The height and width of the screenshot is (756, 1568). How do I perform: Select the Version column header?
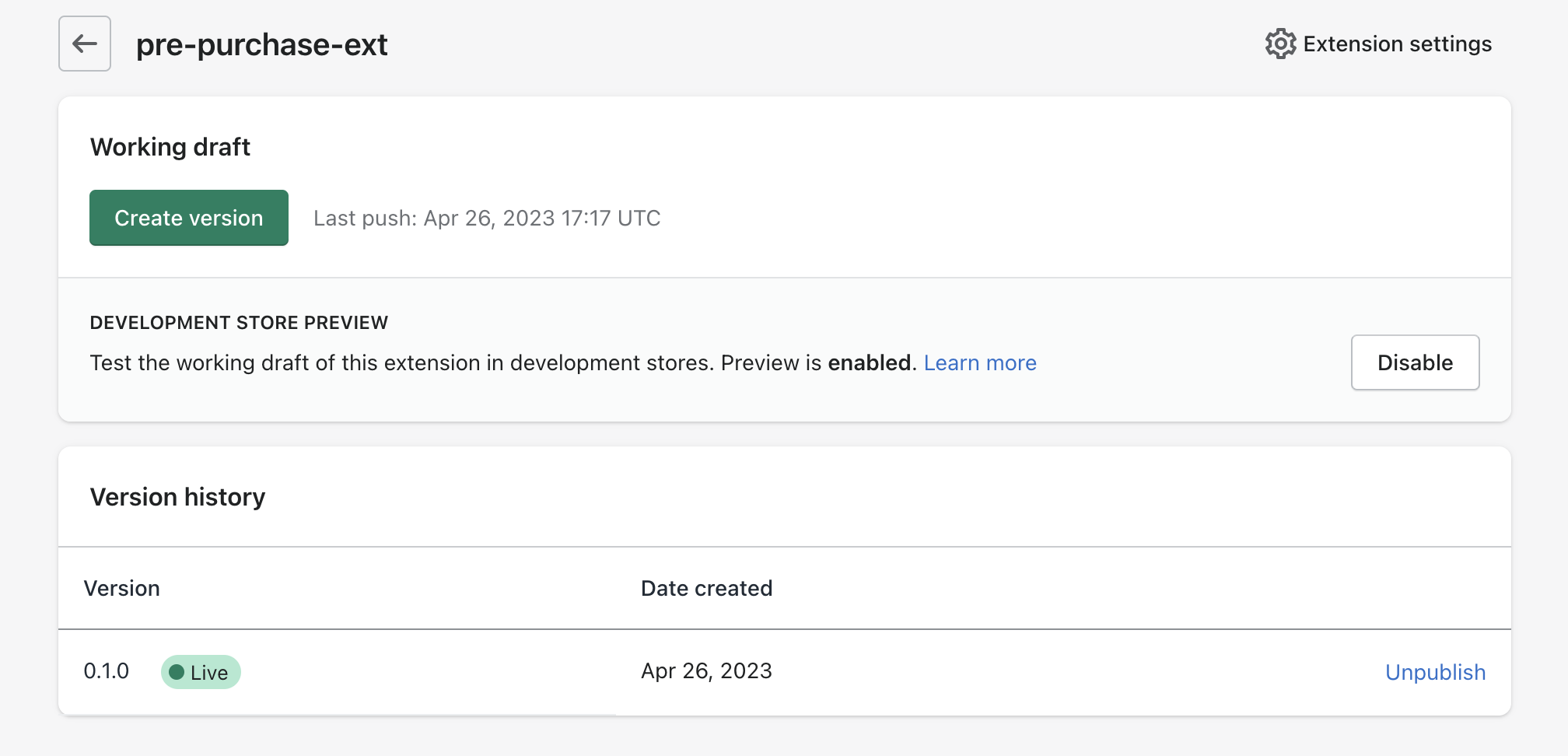pos(122,589)
